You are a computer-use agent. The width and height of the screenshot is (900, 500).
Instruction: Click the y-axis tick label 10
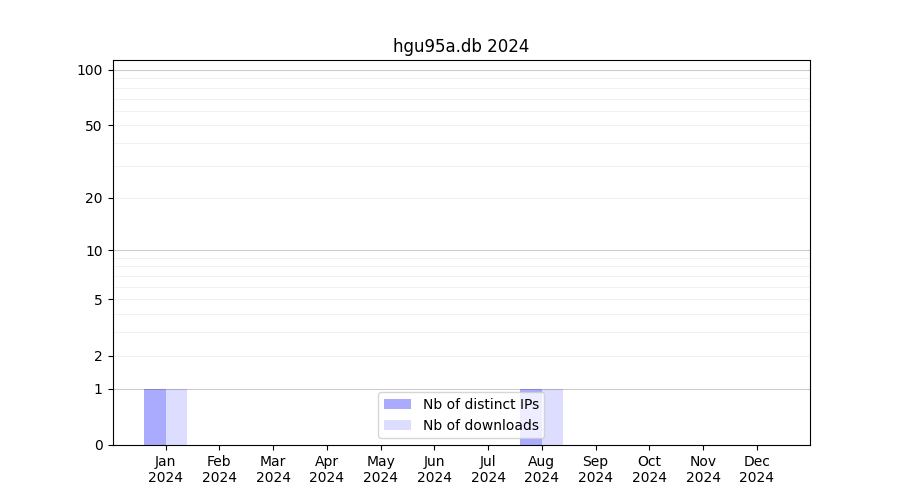click(94, 251)
